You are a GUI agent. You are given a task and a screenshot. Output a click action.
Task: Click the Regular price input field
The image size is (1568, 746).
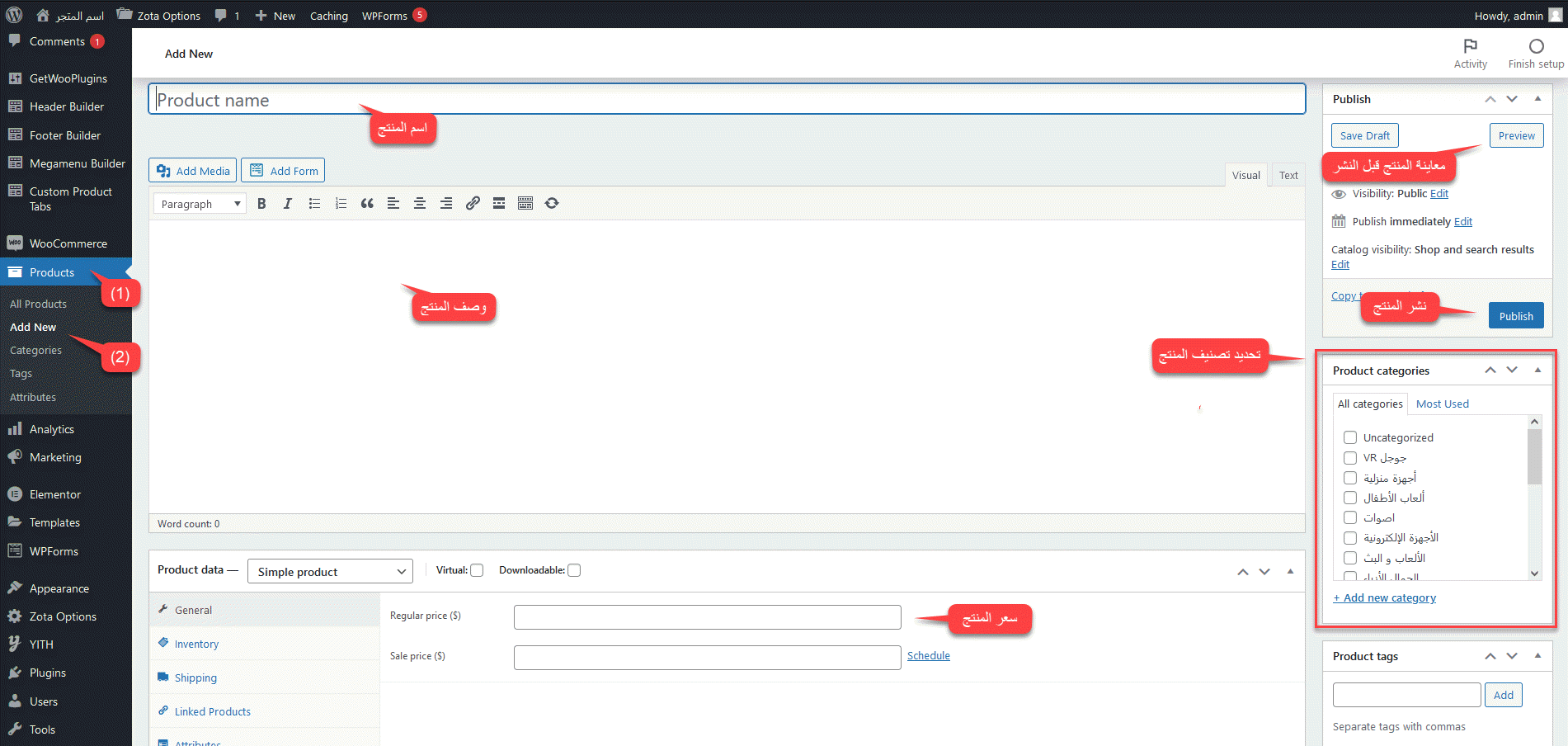click(x=707, y=617)
